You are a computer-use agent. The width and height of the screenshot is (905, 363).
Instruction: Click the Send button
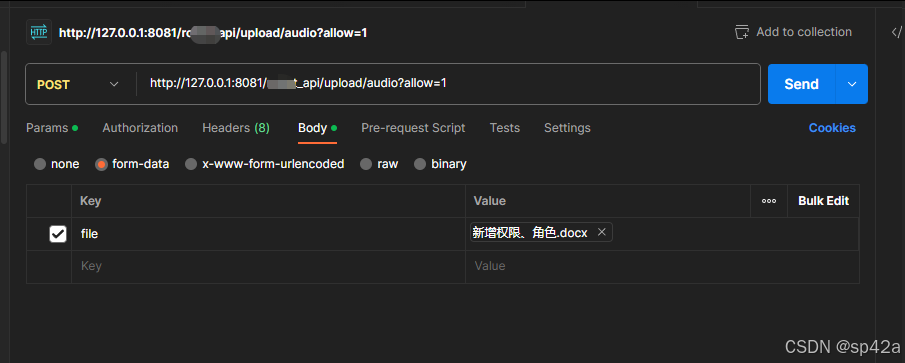click(x=801, y=84)
